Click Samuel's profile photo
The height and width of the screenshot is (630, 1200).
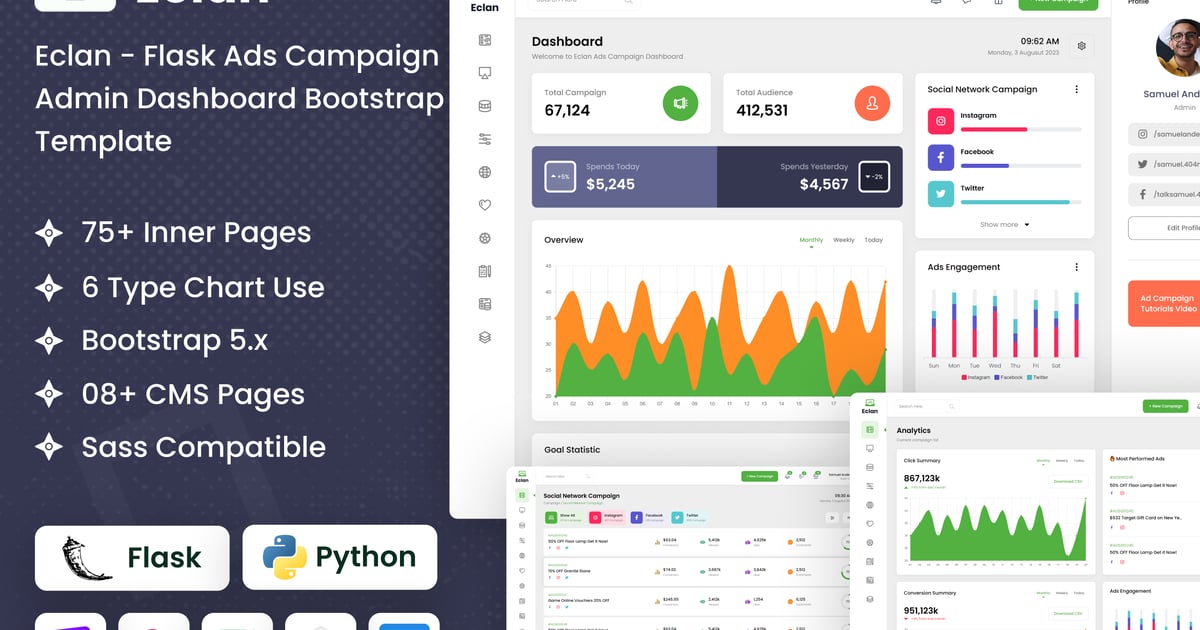[1178, 50]
